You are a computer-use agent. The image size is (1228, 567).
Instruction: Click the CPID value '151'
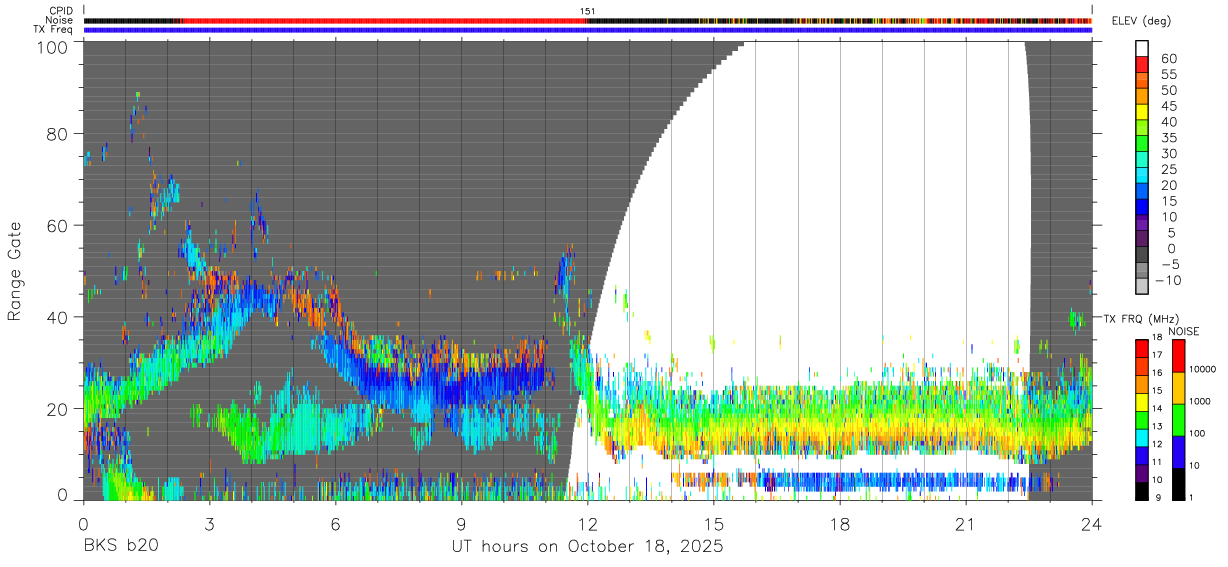[588, 11]
